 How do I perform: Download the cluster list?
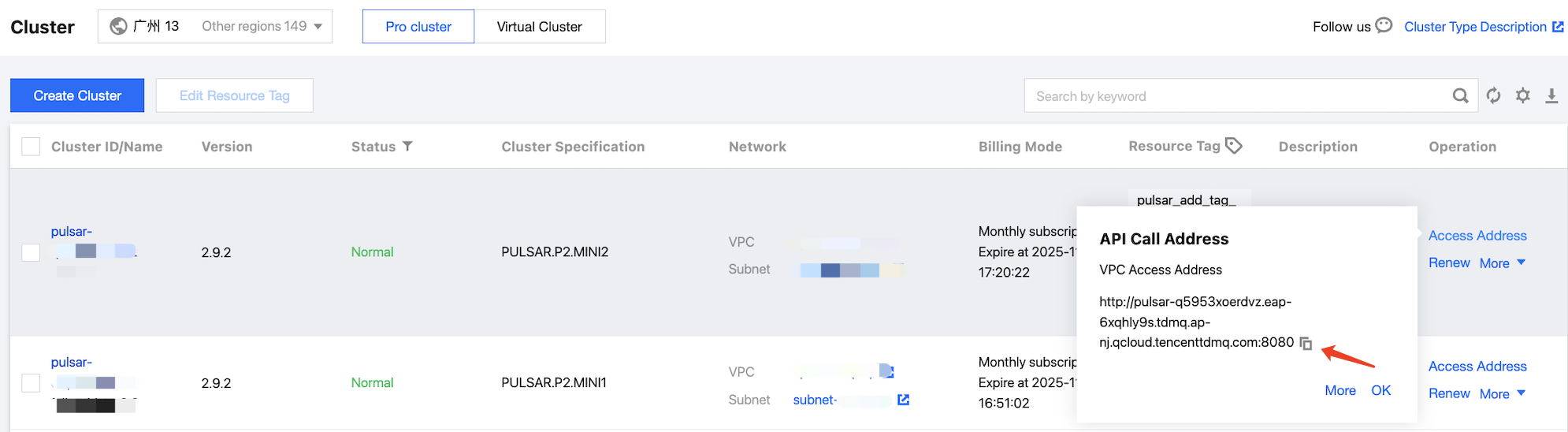tap(1551, 96)
